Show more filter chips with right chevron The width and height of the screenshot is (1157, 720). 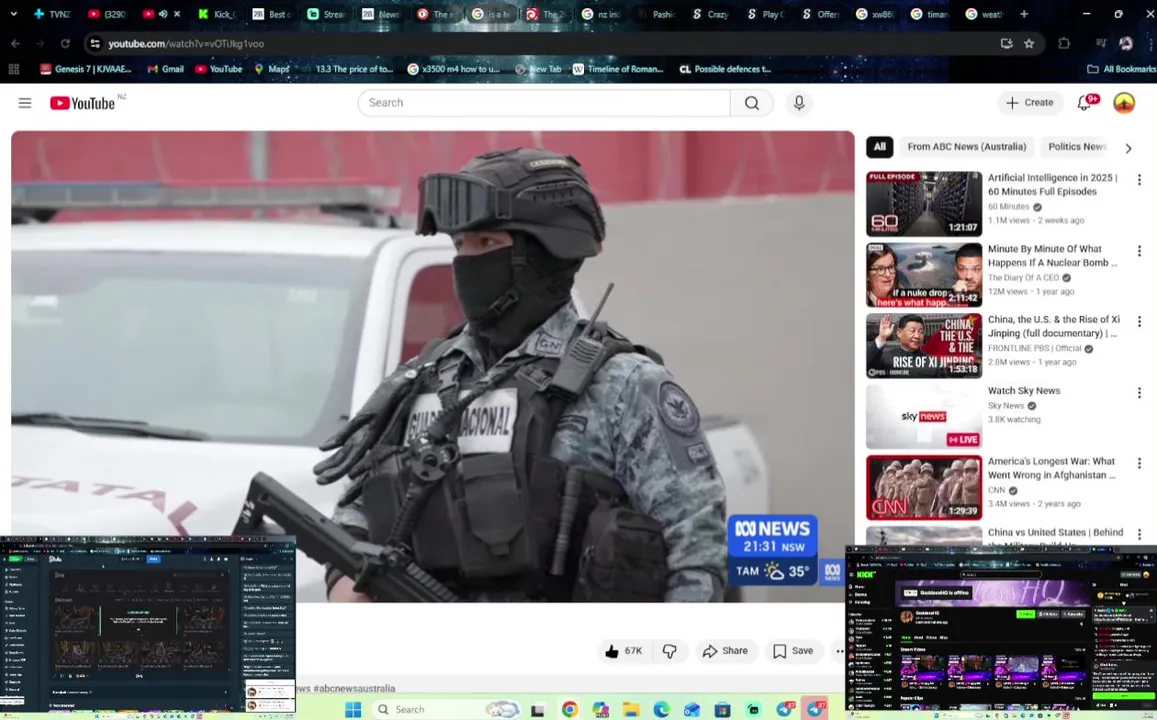[1128, 148]
